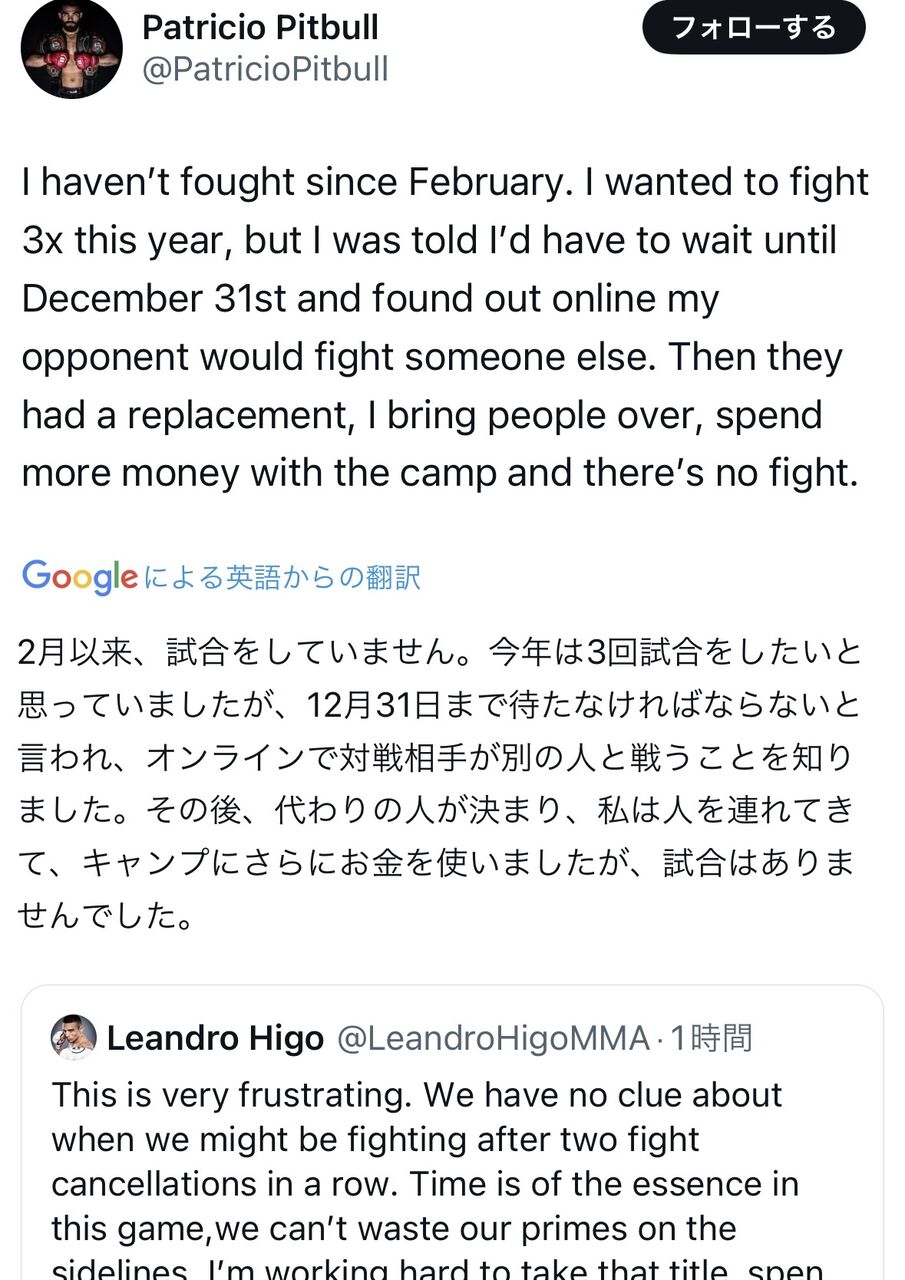Click the final translation line "せんでした。"
Screen dimensions: 905x1280
coord(105,914)
